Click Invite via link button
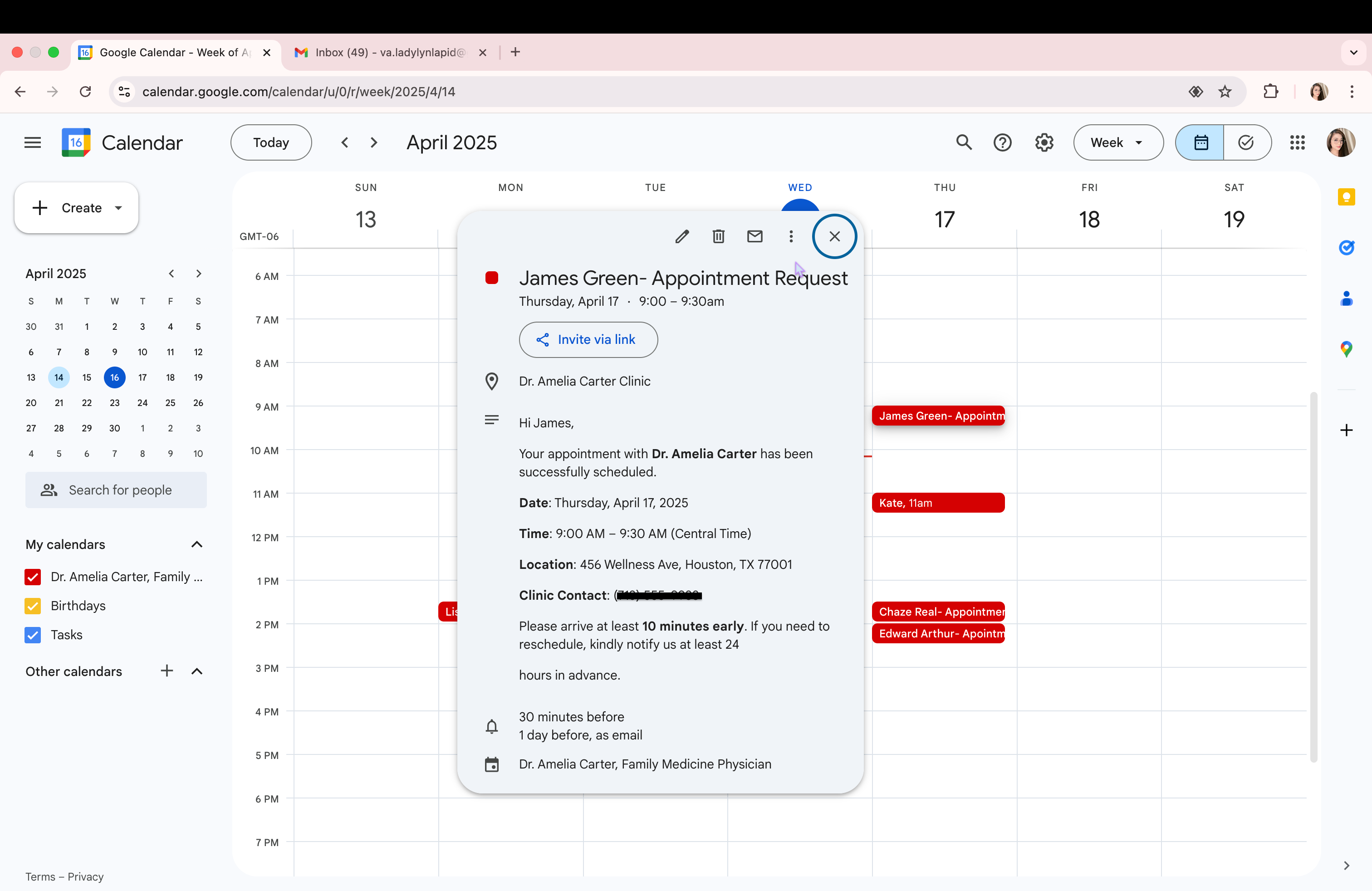The width and height of the screenshot is (1372, 891). pyautogui.click(x=588, y=339)
